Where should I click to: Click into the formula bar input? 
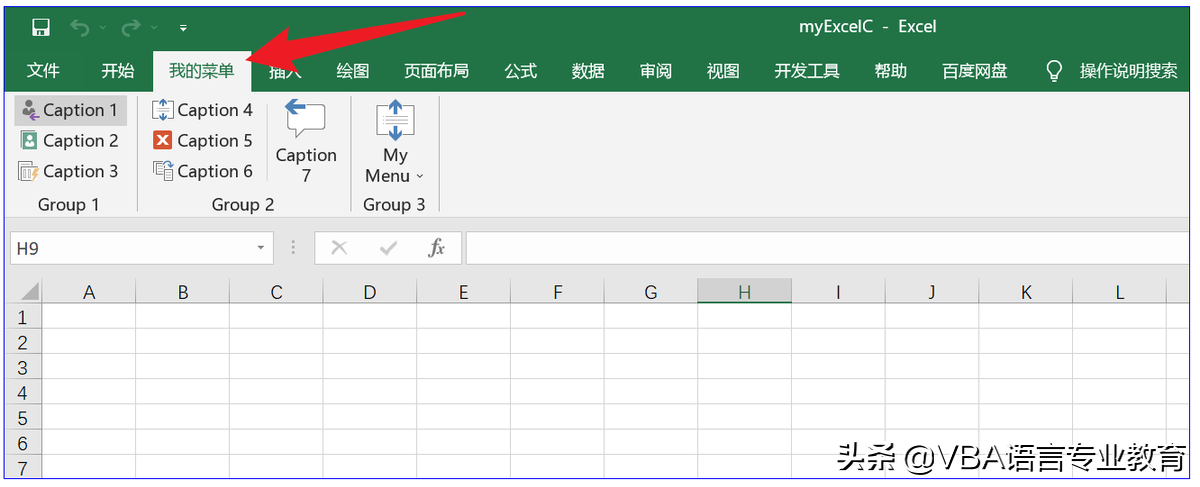[829, 248]
